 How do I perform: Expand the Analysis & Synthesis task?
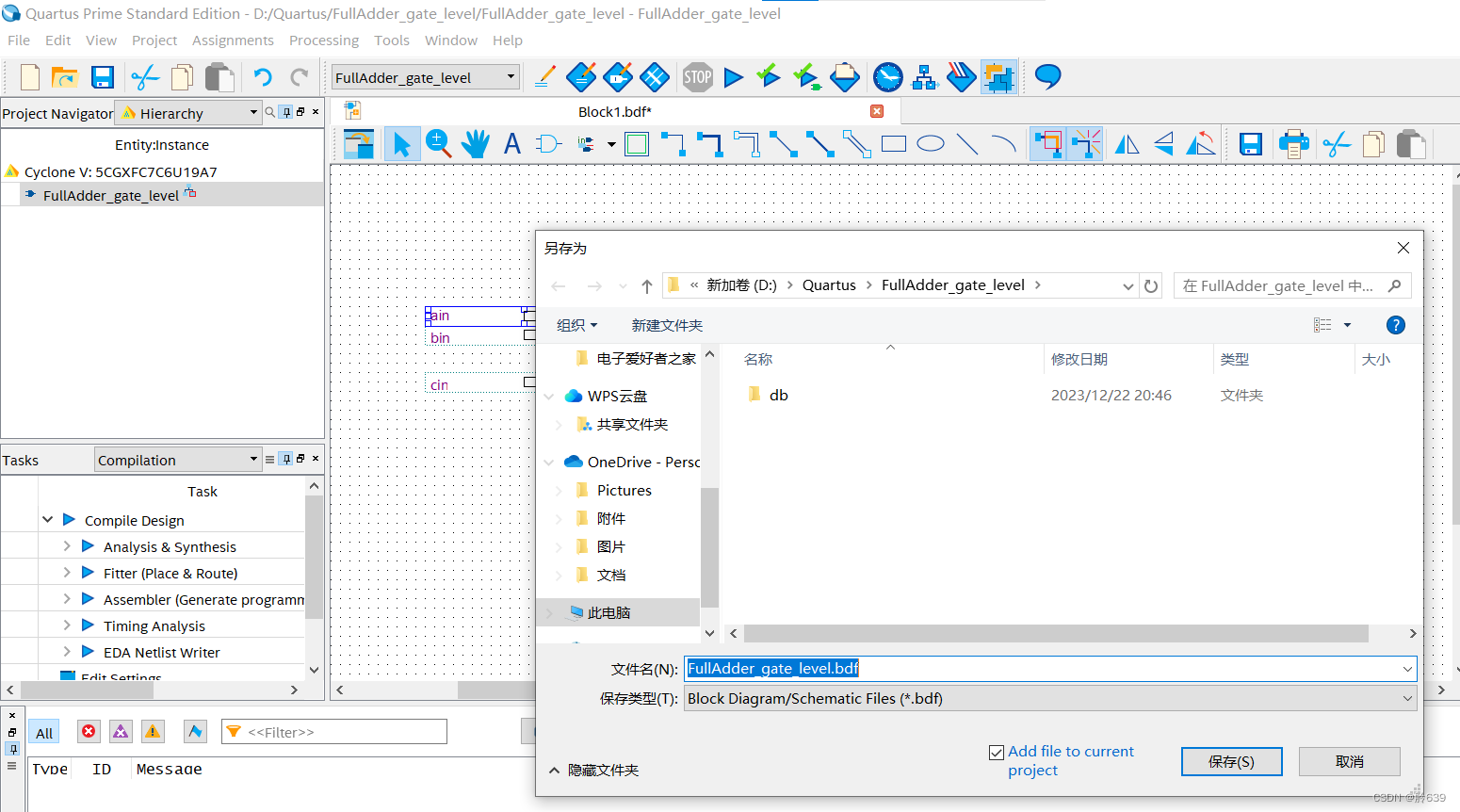coord(67,546)
